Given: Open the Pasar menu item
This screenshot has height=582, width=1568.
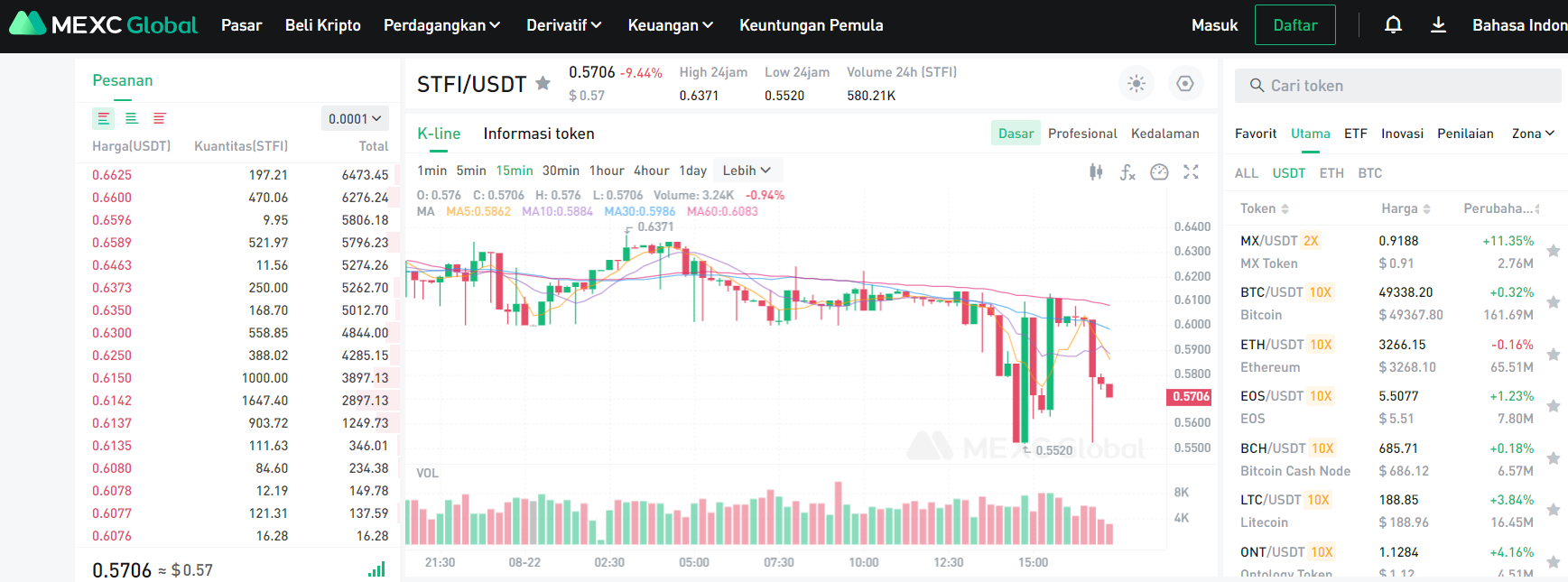Looking at the screenshot, I should (x=242, y=25).
